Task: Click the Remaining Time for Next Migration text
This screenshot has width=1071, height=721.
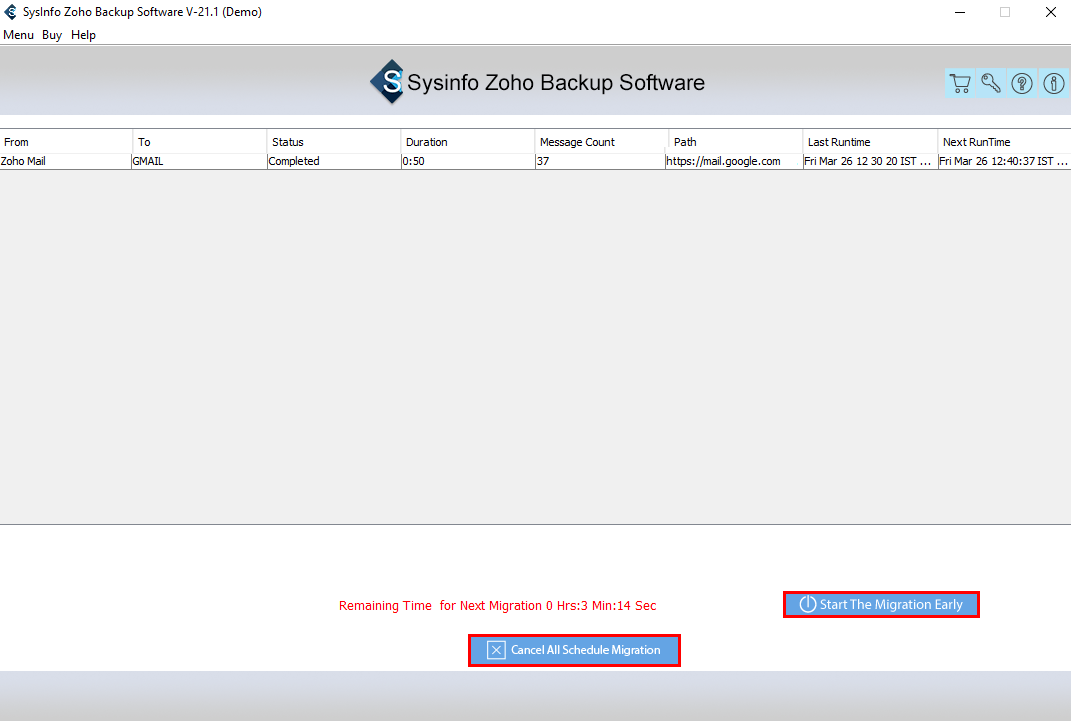Action: (x=497, y=606)
